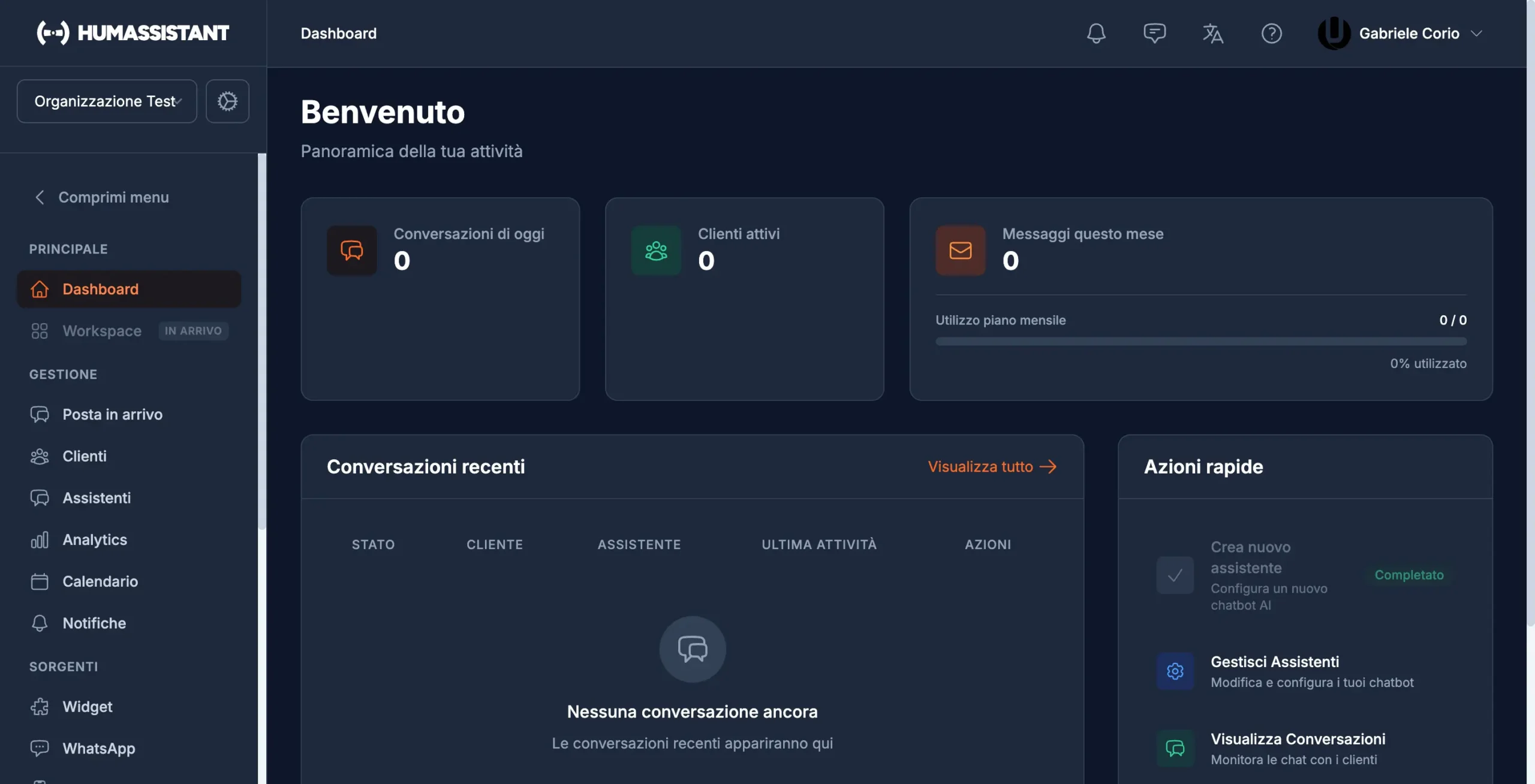Screen dimensions: 1535x784
Task: Click the Visualizza tutto link
Action: click(992, 466)
